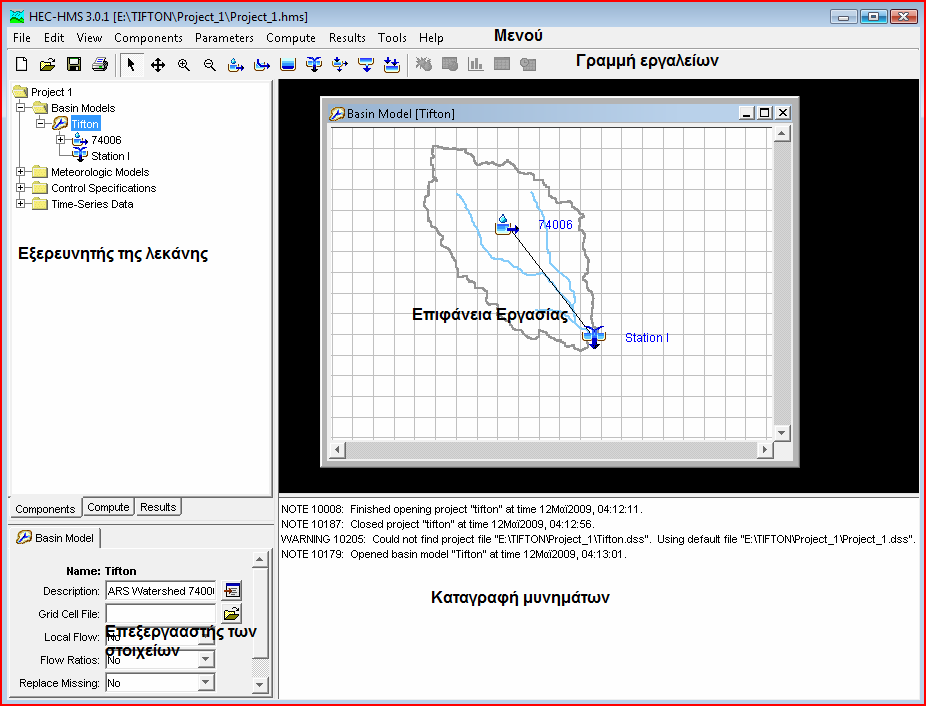Click the blue '74006' map label

[555, 225]
